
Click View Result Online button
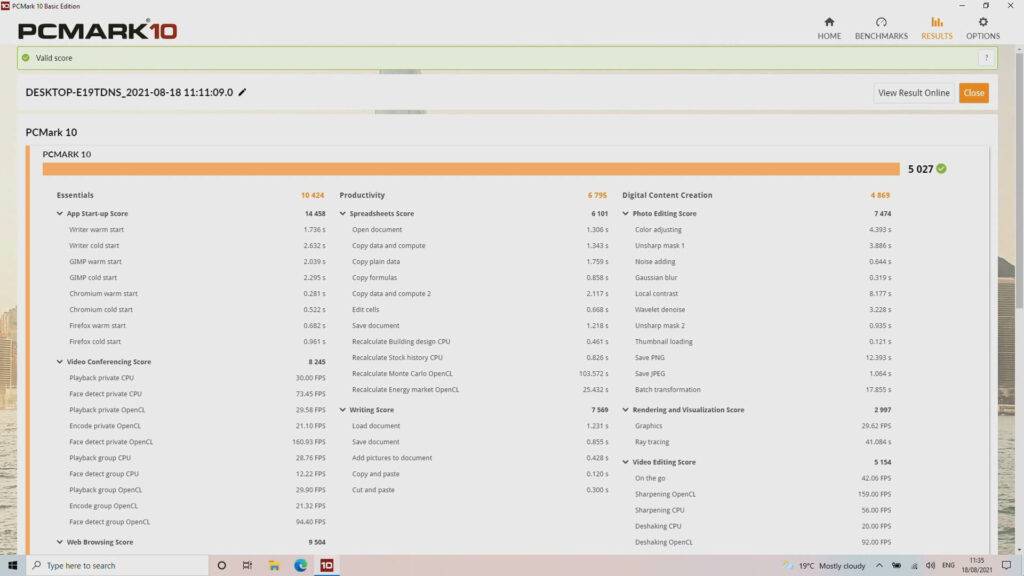click(x=913, y=93)
